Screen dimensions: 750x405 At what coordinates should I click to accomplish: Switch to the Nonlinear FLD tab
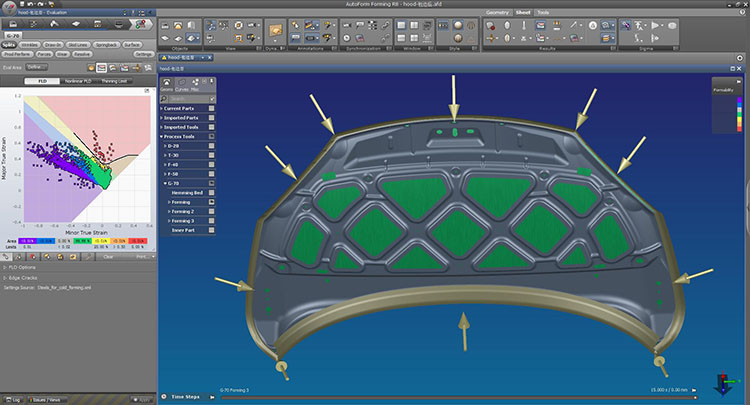[78, 80]
